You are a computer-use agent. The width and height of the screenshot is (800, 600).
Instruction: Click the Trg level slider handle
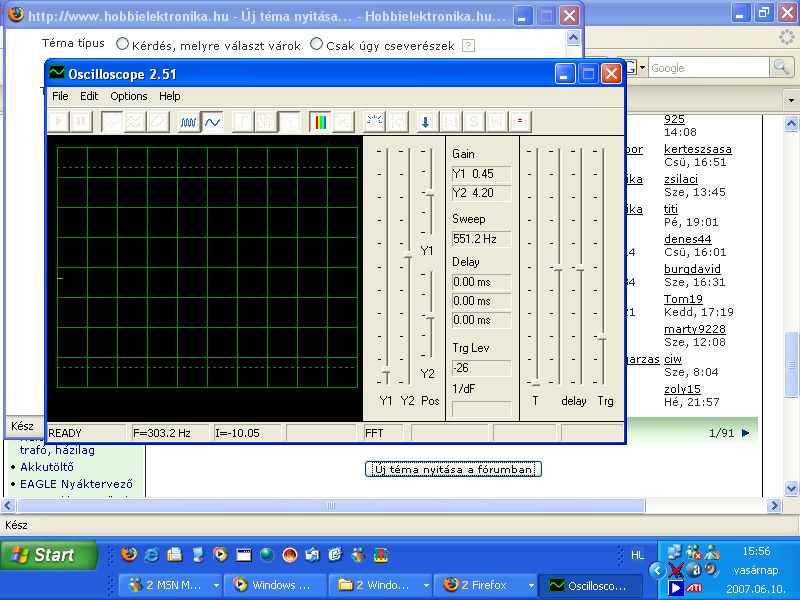pos(602,337)
